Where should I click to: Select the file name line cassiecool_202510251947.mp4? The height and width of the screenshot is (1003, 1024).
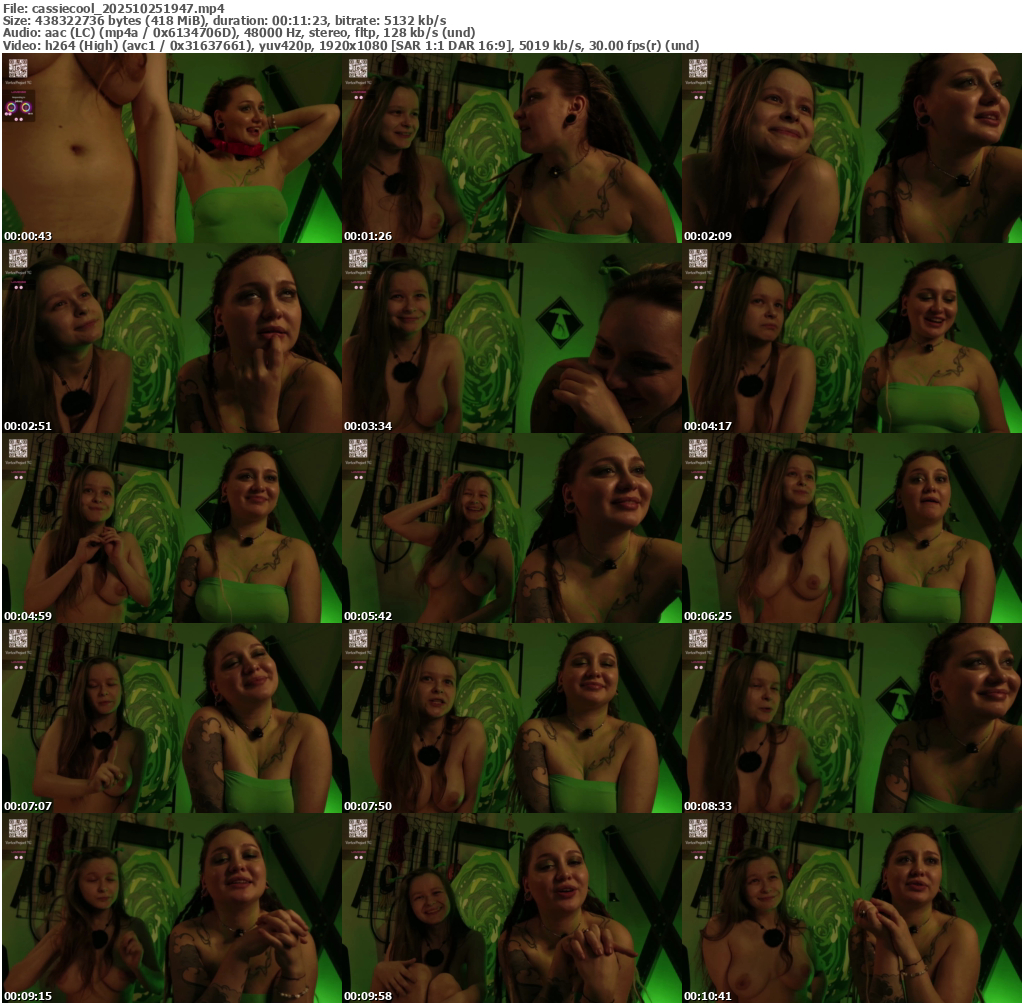click(114, 8)
